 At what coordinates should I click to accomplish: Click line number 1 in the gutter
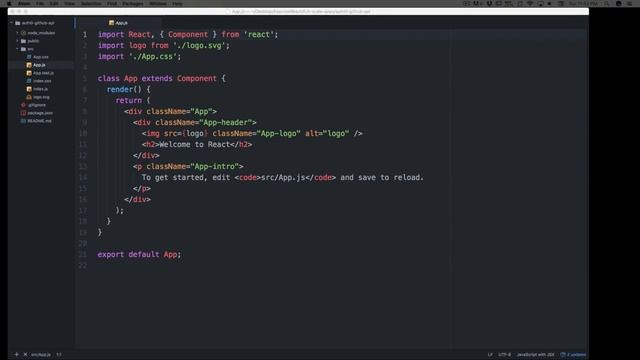pyautogui.click(x=85, y=35)
